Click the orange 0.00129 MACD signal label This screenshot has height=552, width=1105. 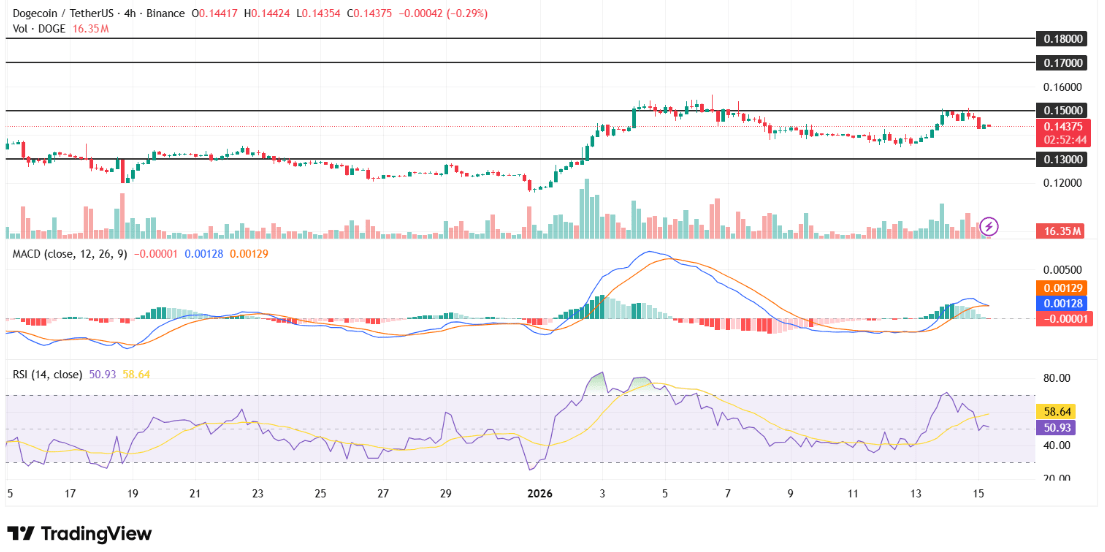[x=1063, y=288]
